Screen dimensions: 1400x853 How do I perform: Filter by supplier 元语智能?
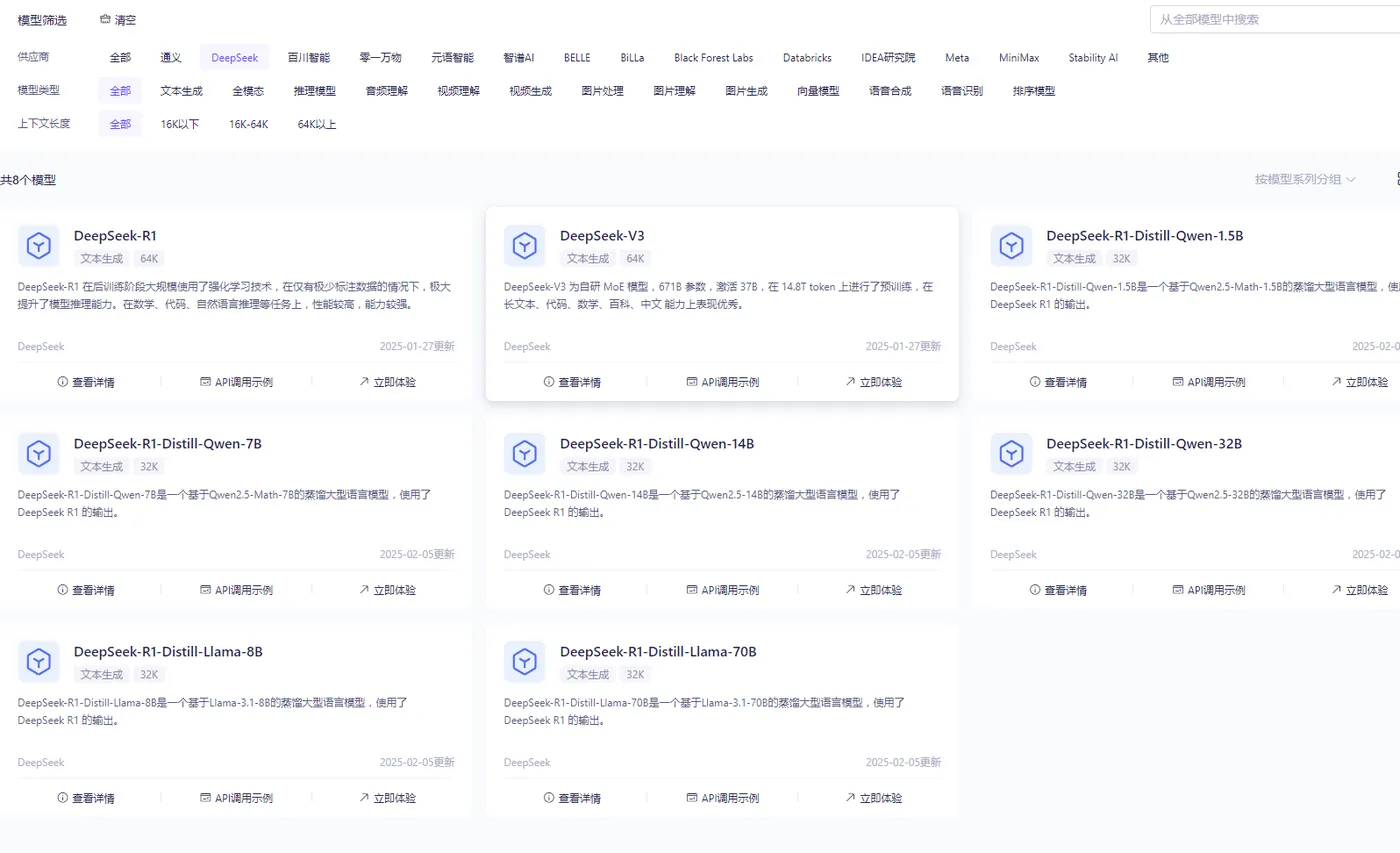452,58
